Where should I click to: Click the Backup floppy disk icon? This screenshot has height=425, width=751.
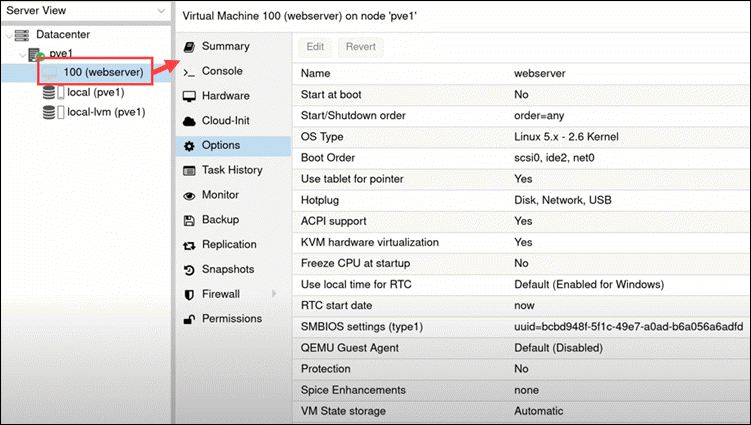[189, 220]
